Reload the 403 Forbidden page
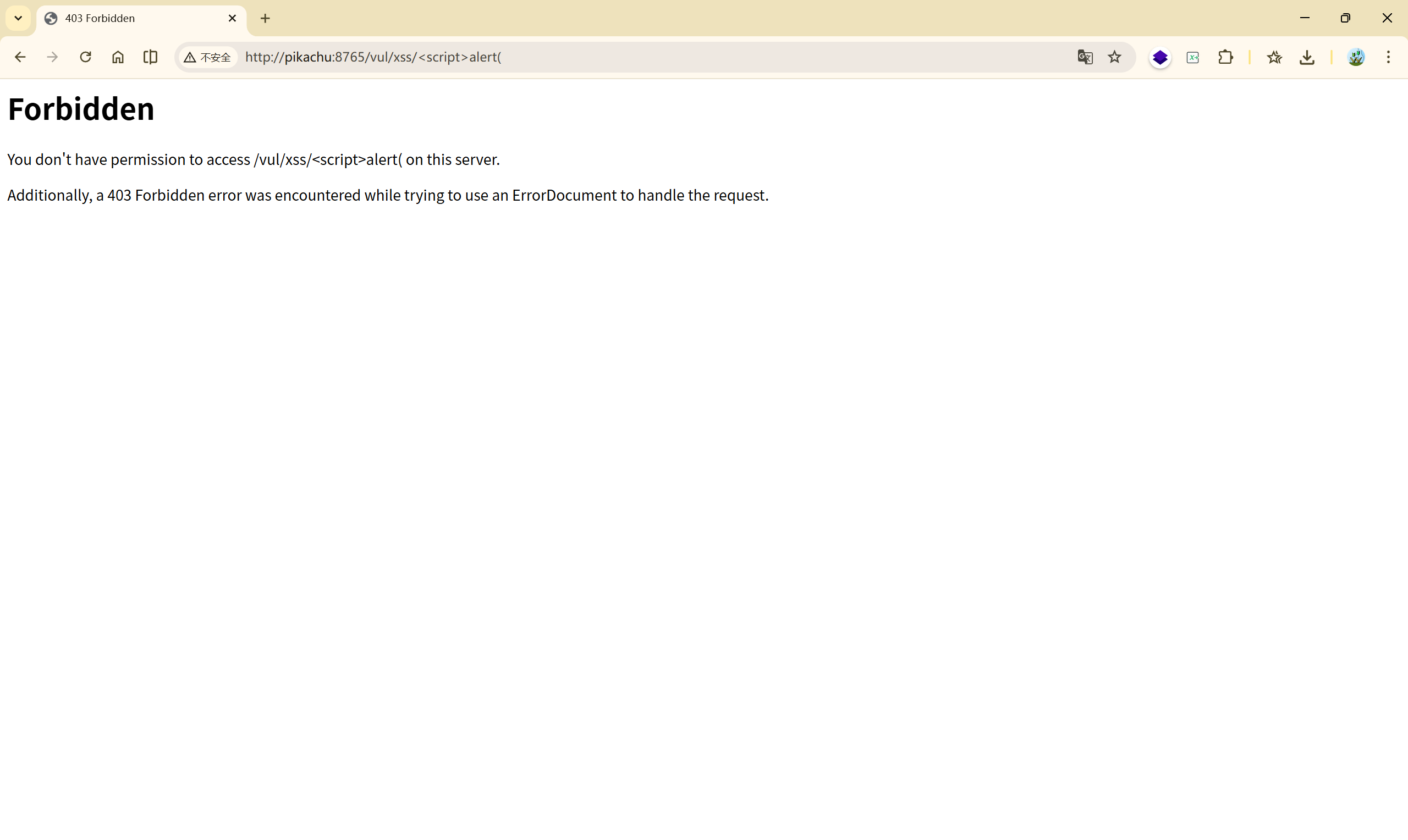1408x840 pixels. click(x=85, y=57)
